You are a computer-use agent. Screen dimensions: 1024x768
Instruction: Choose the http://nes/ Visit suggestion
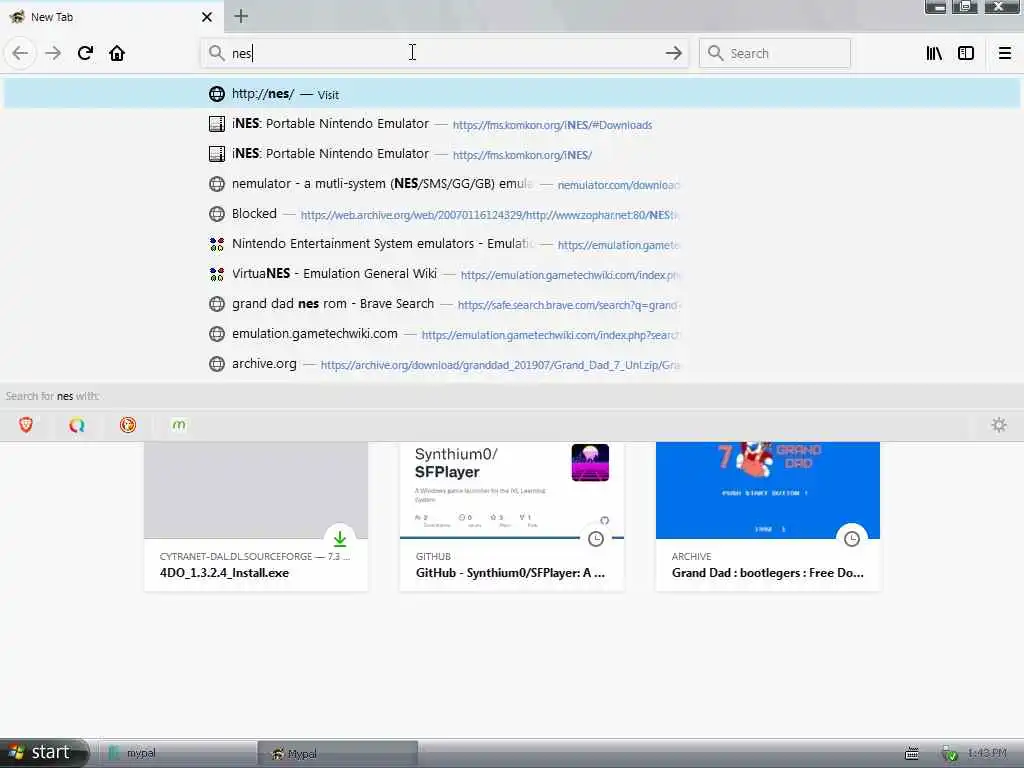(x=512, y=93)
